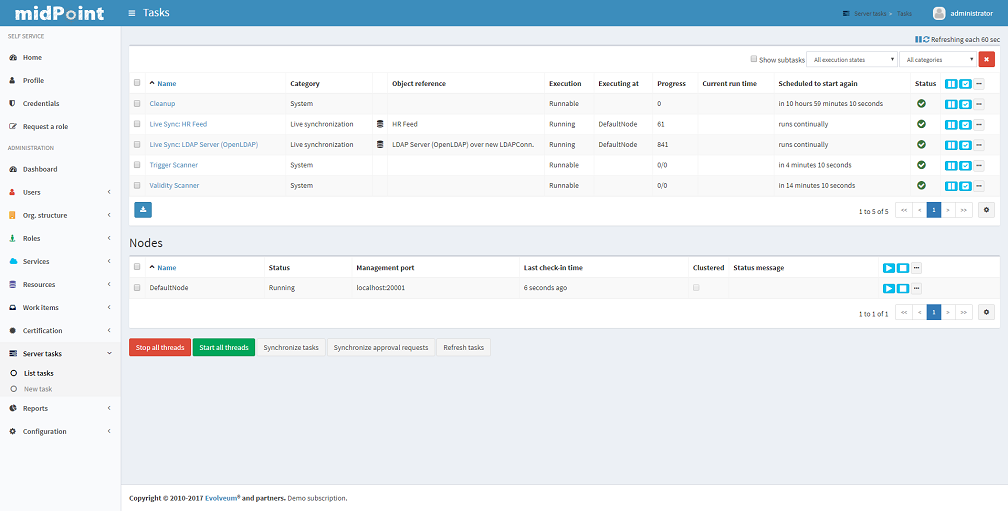Open New task in the sidebar
Screen dimensions: 1008x511
[38, 389]
